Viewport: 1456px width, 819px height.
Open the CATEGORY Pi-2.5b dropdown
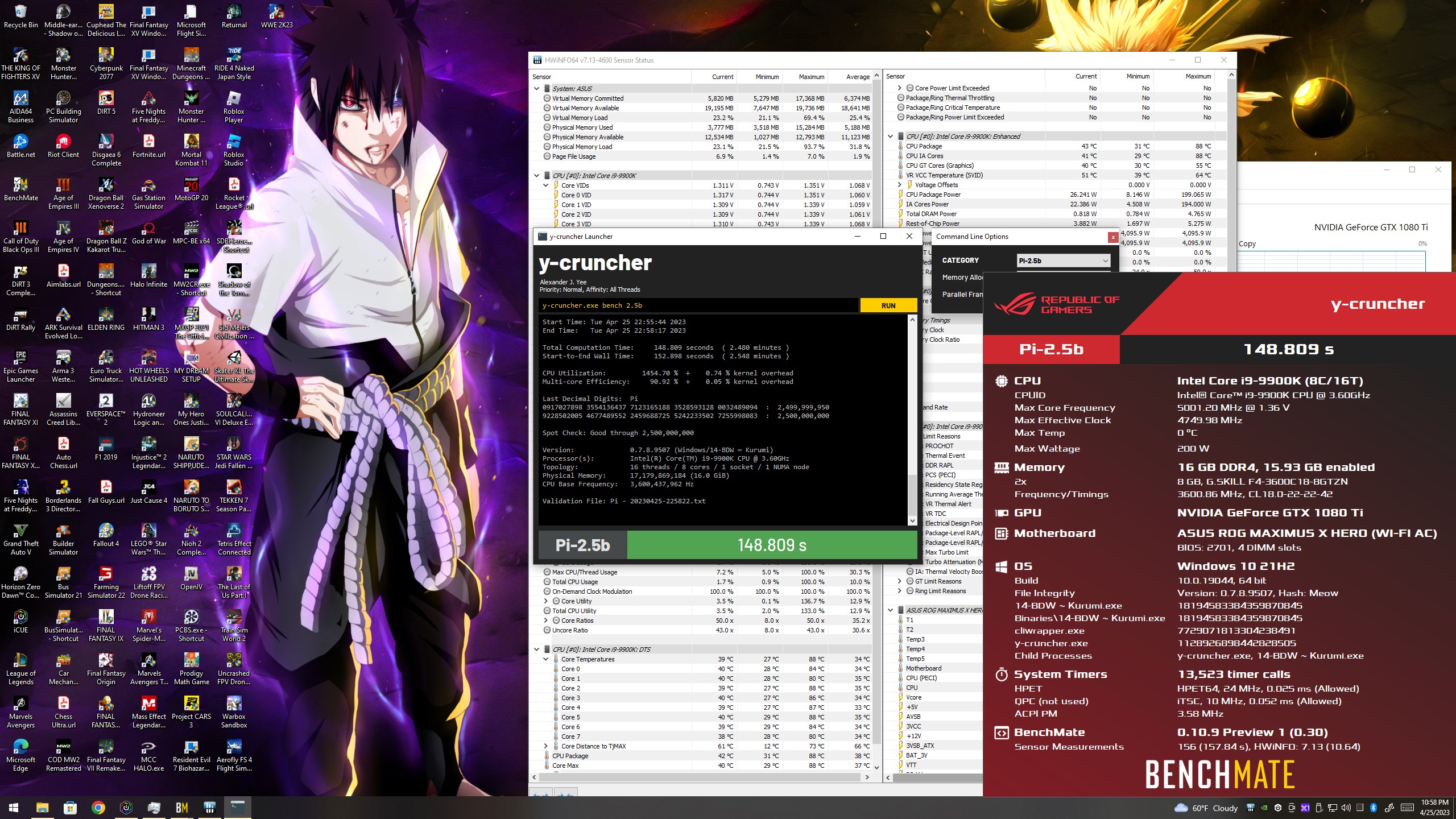(x=1063, y=260)
